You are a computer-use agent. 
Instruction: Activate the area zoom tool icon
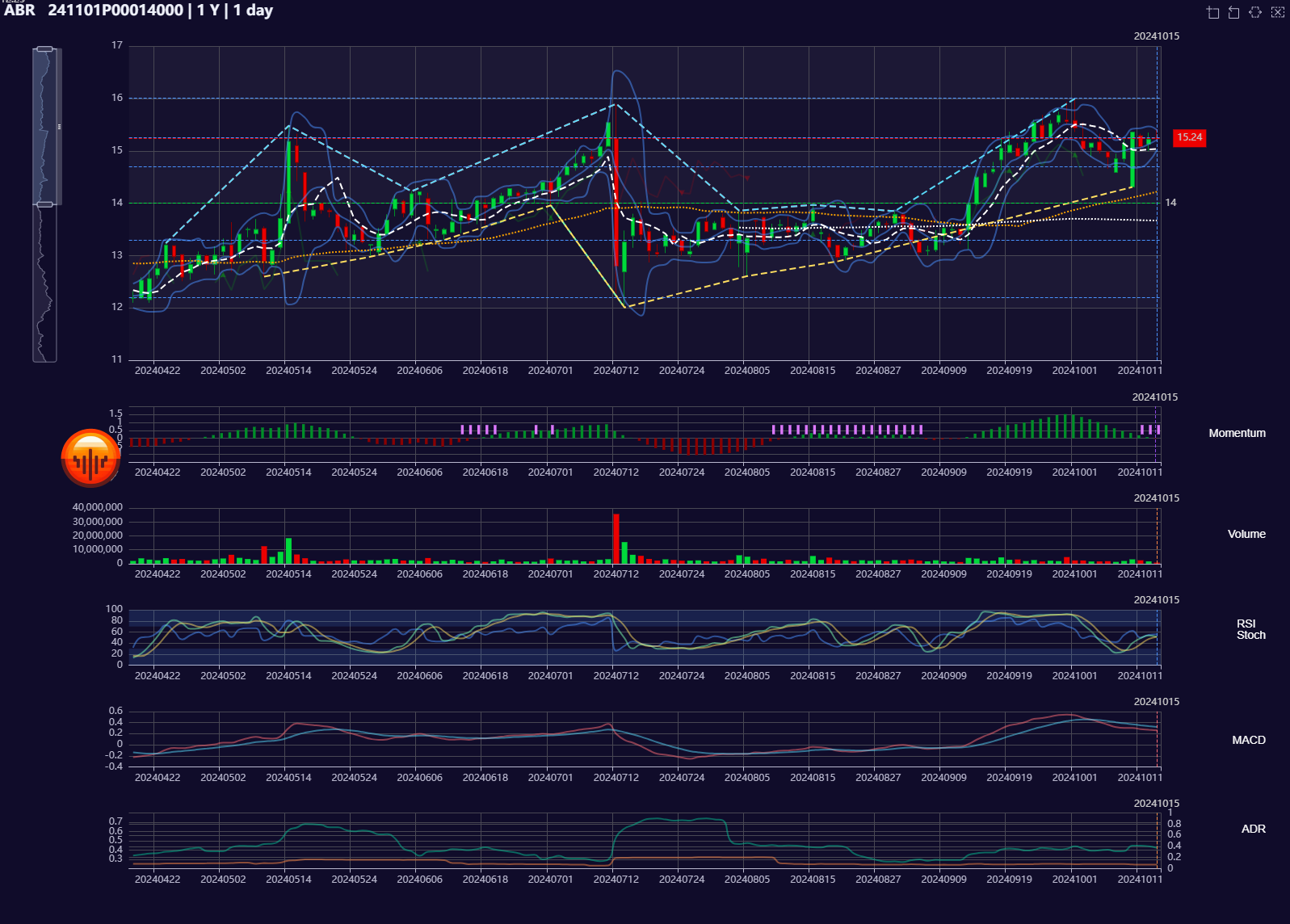tap(1212, 12)
